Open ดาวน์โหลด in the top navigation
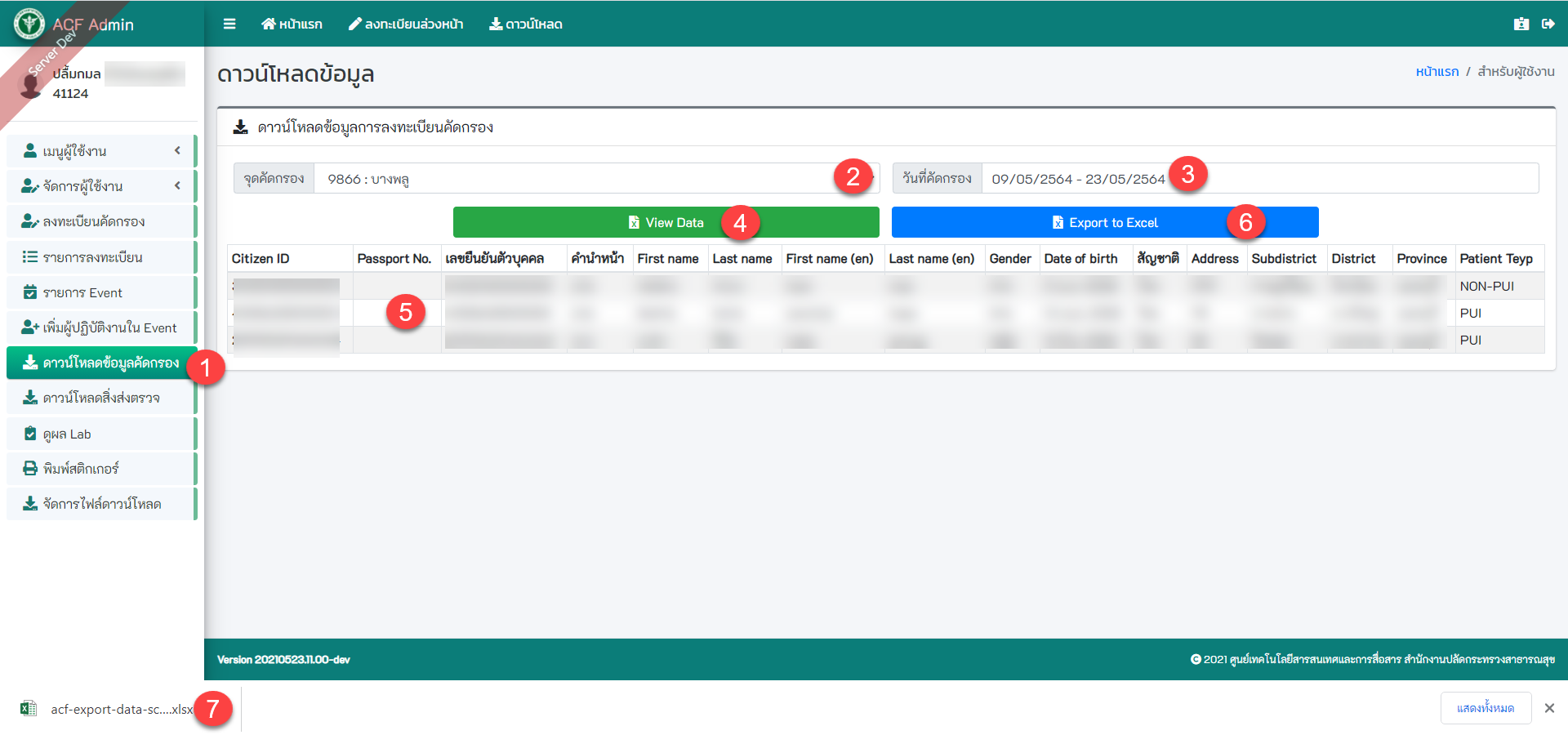The width and height of the screenshot is (1568, 735). click(x=526, y=24)
